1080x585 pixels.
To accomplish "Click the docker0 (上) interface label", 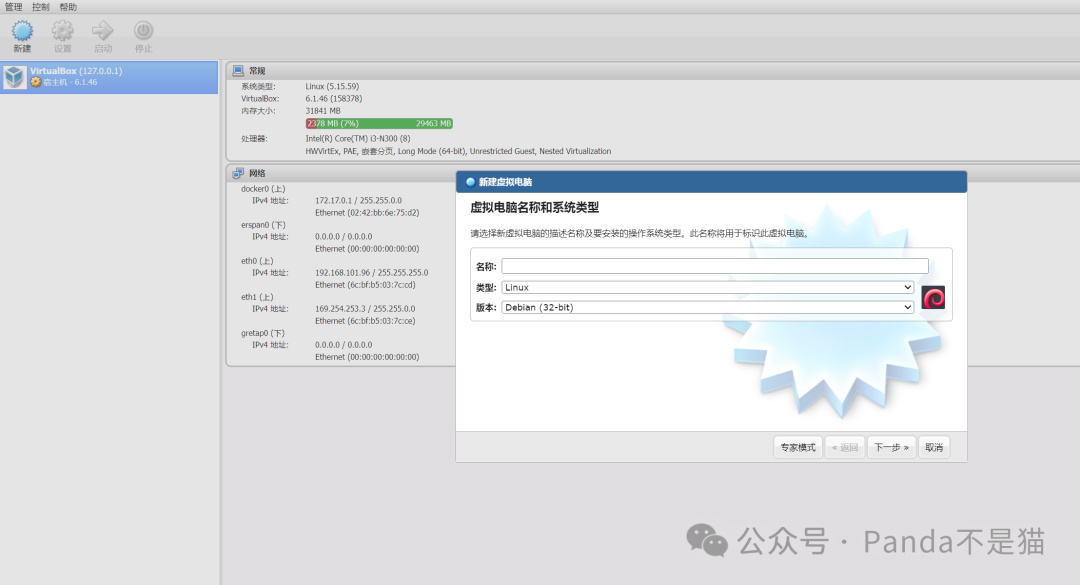I will click(x=263, y=189).
